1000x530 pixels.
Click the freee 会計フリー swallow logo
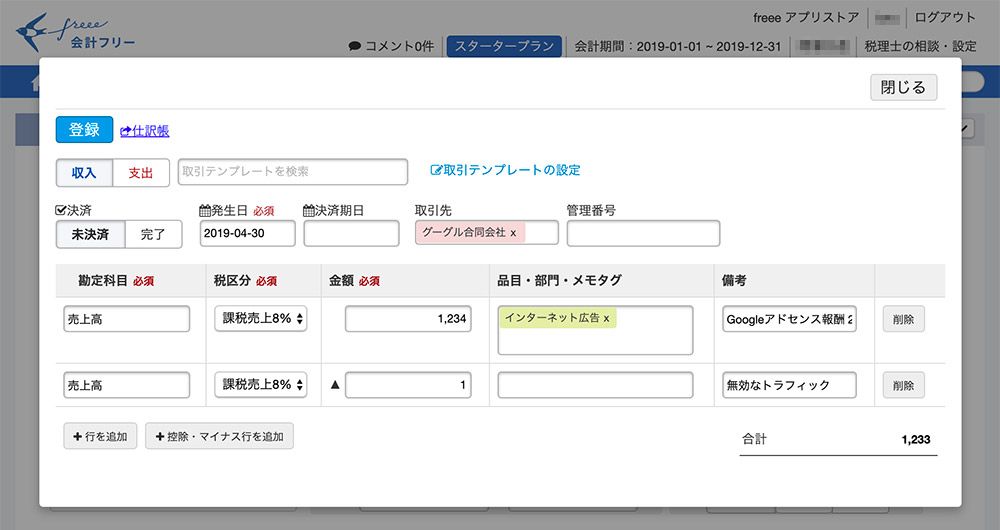coord(75,32)
